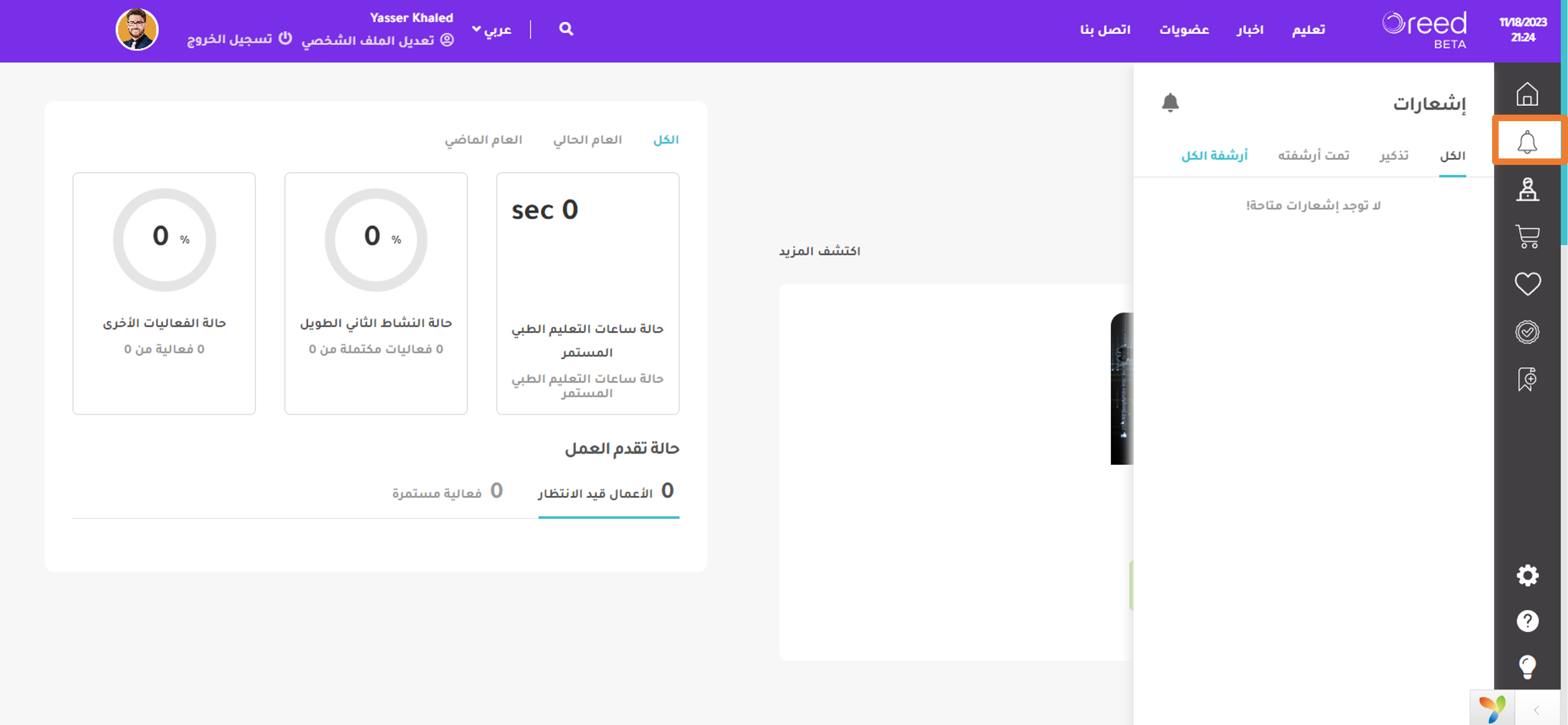Open the Home icon in sidebar

[1527, 94]
